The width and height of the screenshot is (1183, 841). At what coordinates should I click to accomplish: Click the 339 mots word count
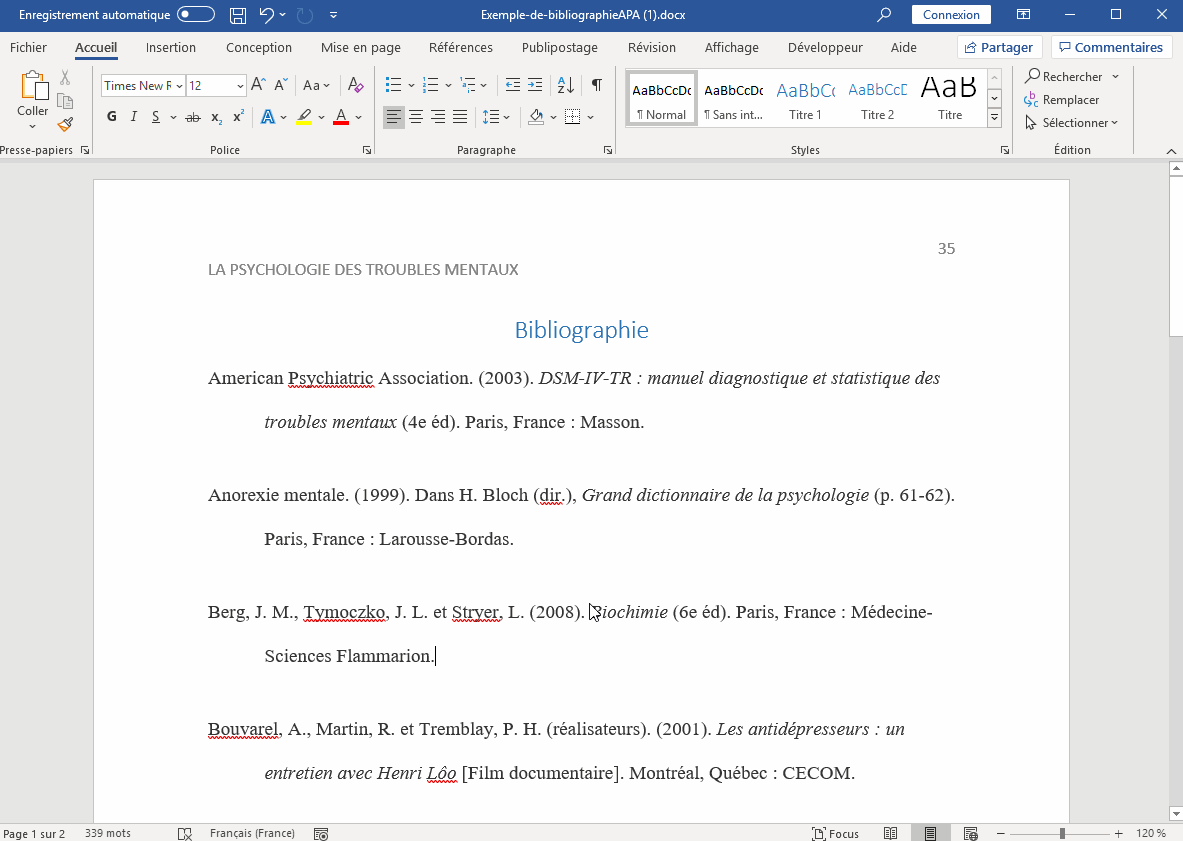(x=108, y=833)
